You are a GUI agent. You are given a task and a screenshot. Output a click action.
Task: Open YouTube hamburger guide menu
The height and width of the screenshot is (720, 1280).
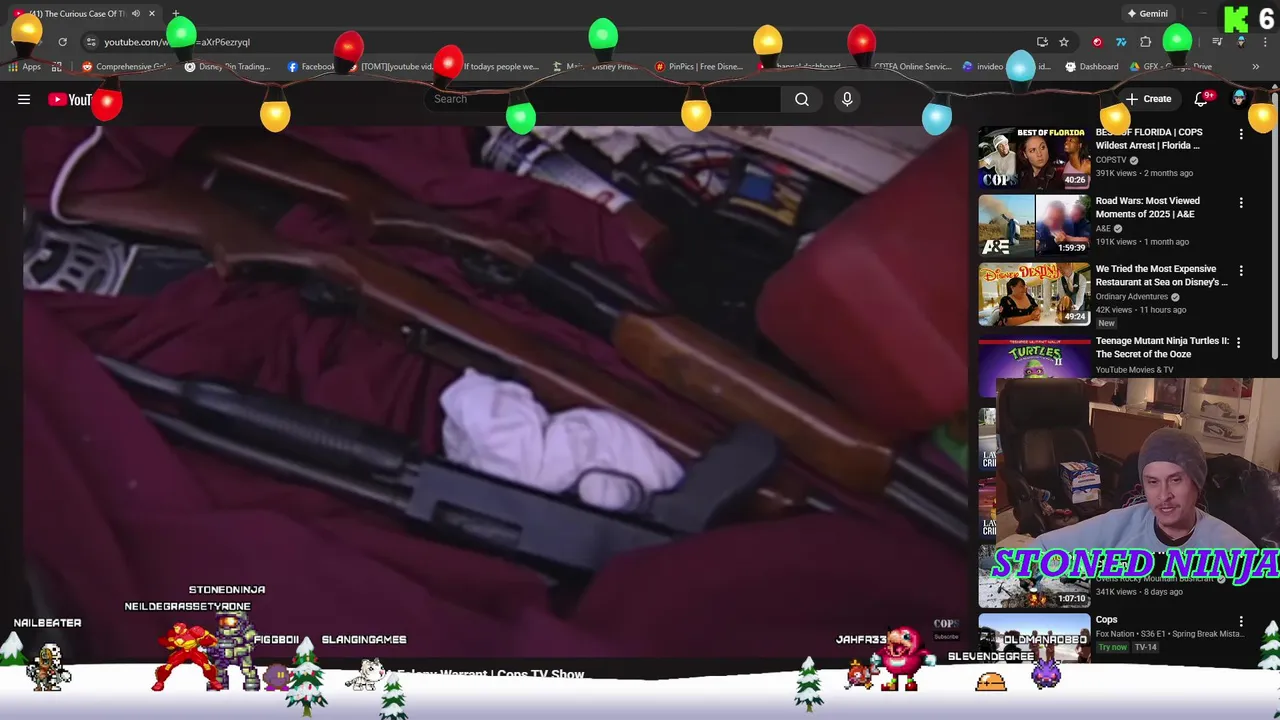[x=24, y=99]
